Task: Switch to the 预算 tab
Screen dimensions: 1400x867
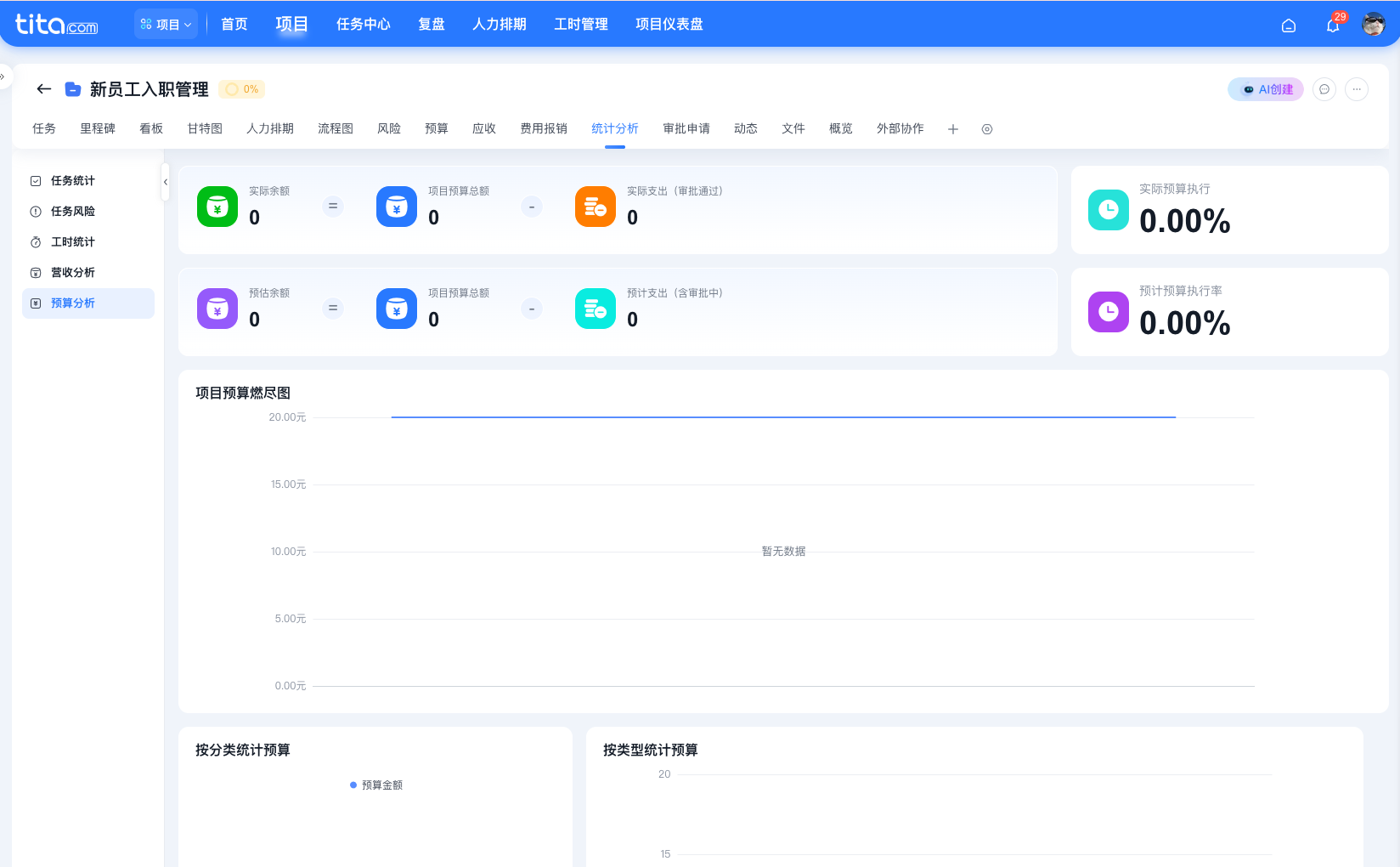Action: (437, 128)
